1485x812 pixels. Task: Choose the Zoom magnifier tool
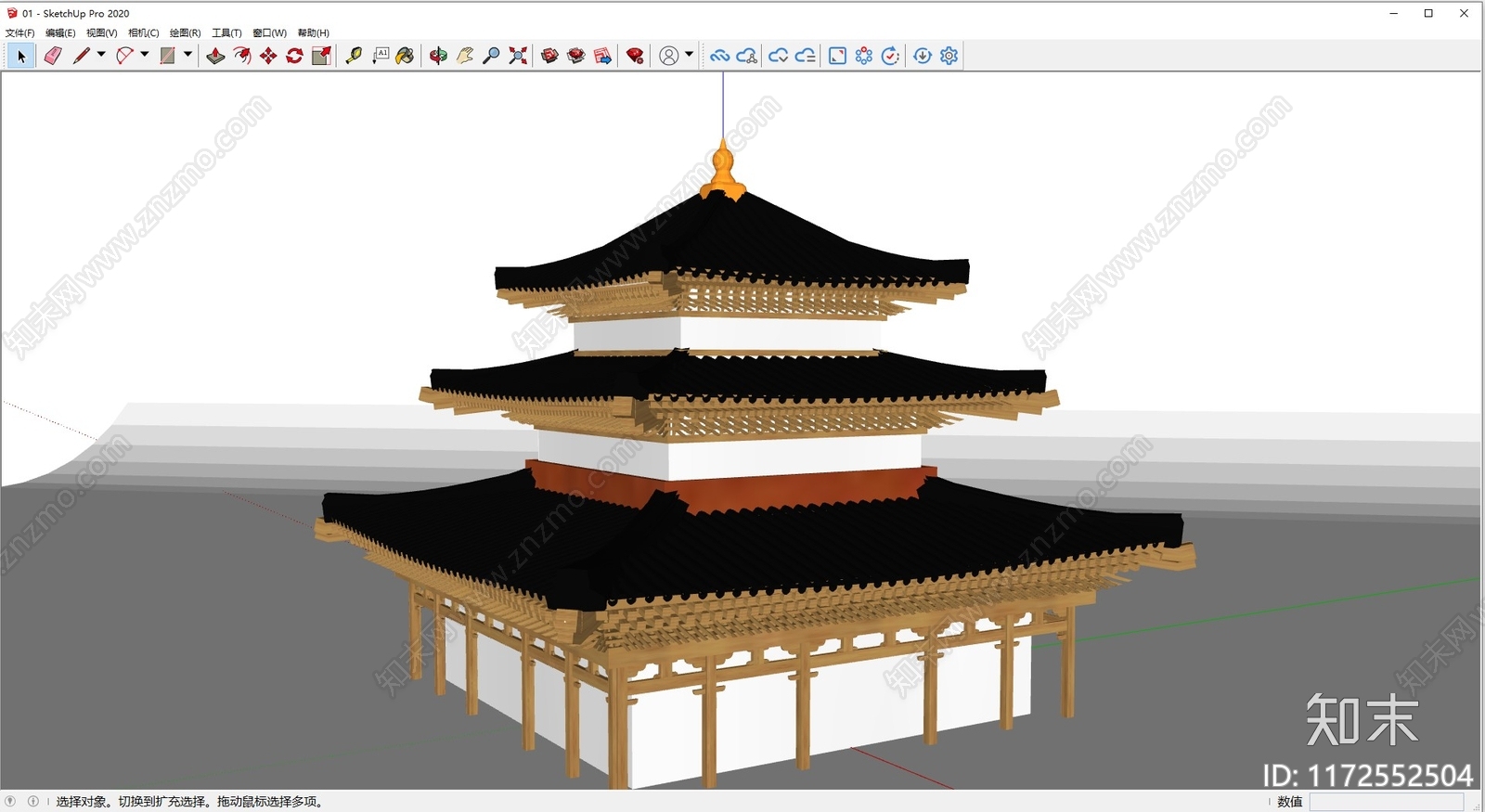pyautogui.click(x=491, y=56)
